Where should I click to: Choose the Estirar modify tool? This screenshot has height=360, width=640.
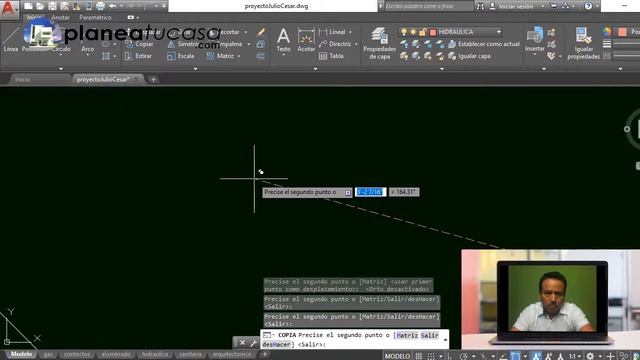[x=138, y=56]
